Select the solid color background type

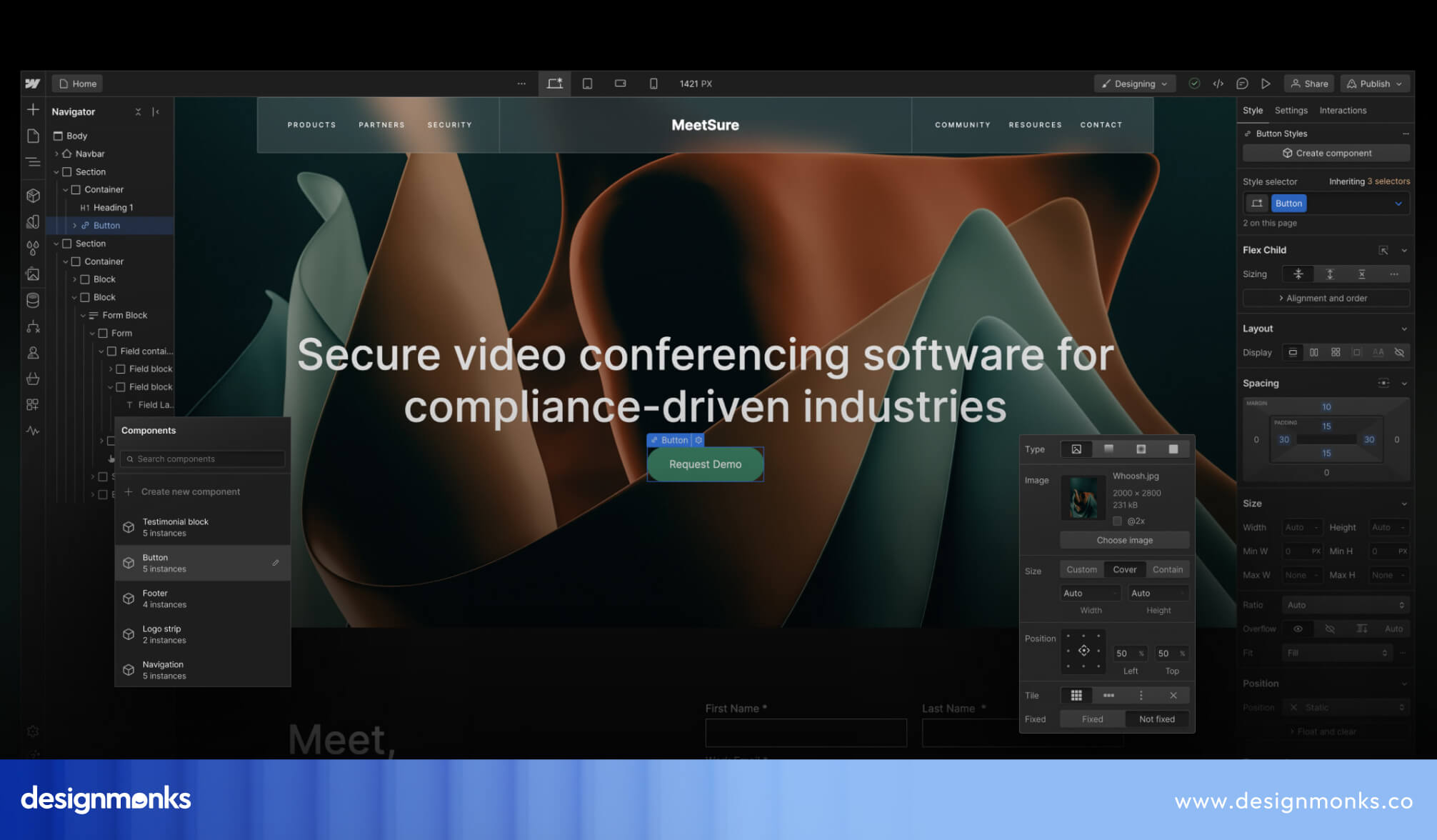(1173, 449)
